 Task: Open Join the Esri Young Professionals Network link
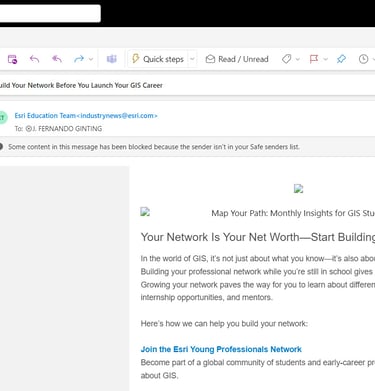(x=221, y=349)
